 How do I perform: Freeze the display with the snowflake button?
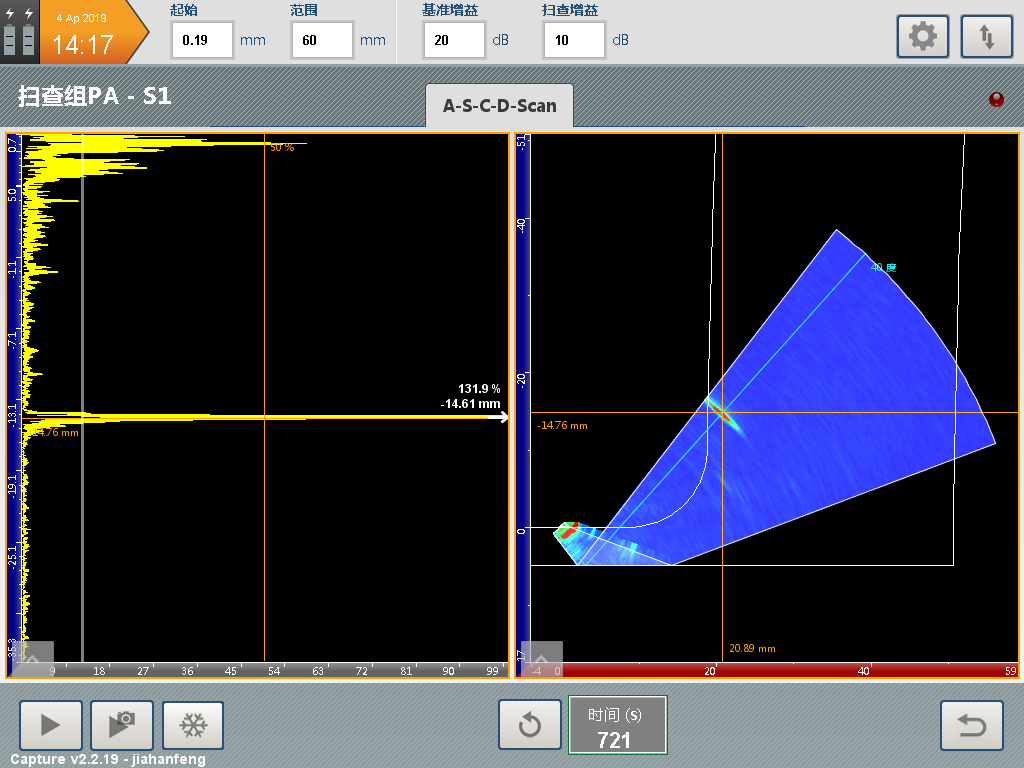[193, 725]
